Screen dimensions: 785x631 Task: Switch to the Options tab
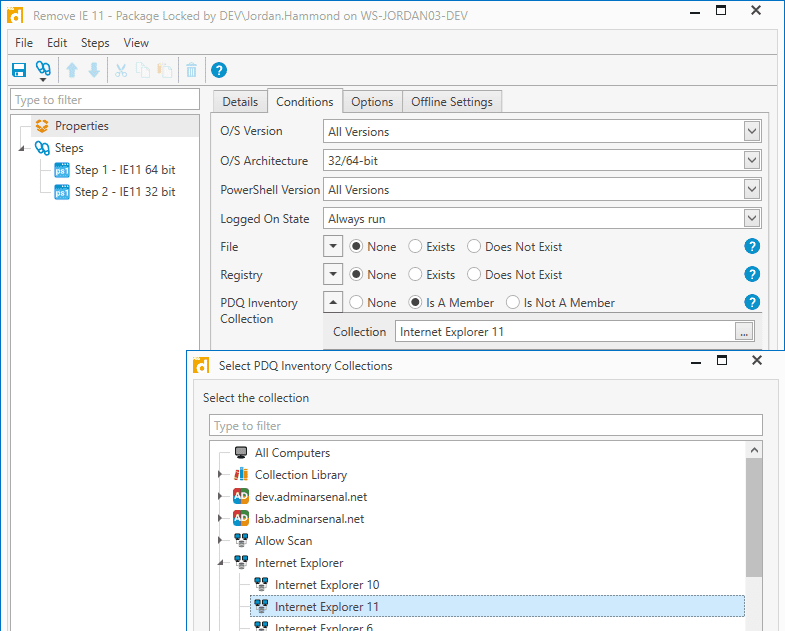(372, 102)
